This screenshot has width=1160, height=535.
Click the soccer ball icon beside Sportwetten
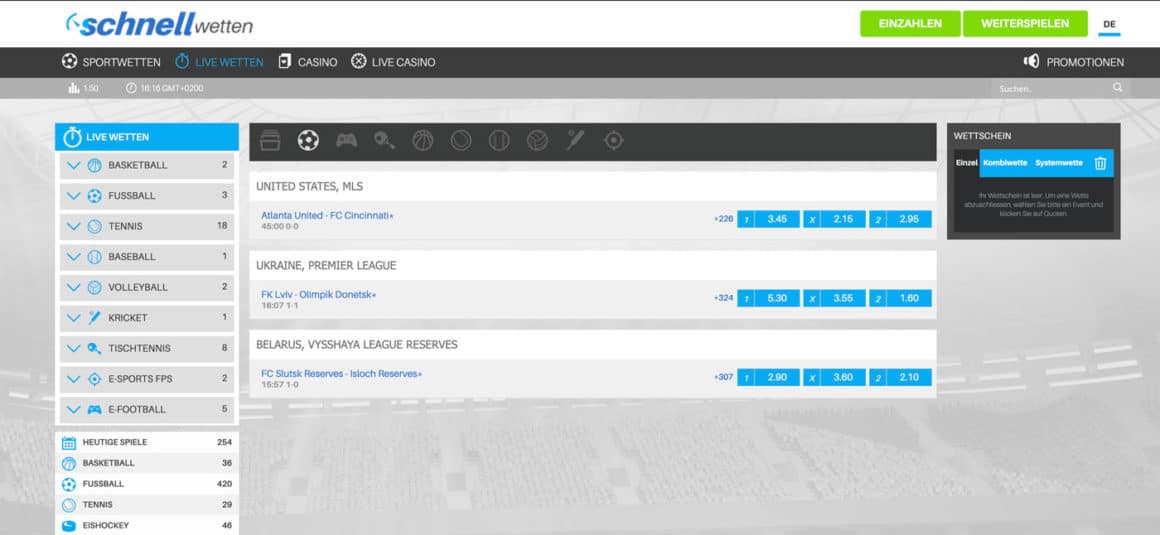click(x=70, y=61)
